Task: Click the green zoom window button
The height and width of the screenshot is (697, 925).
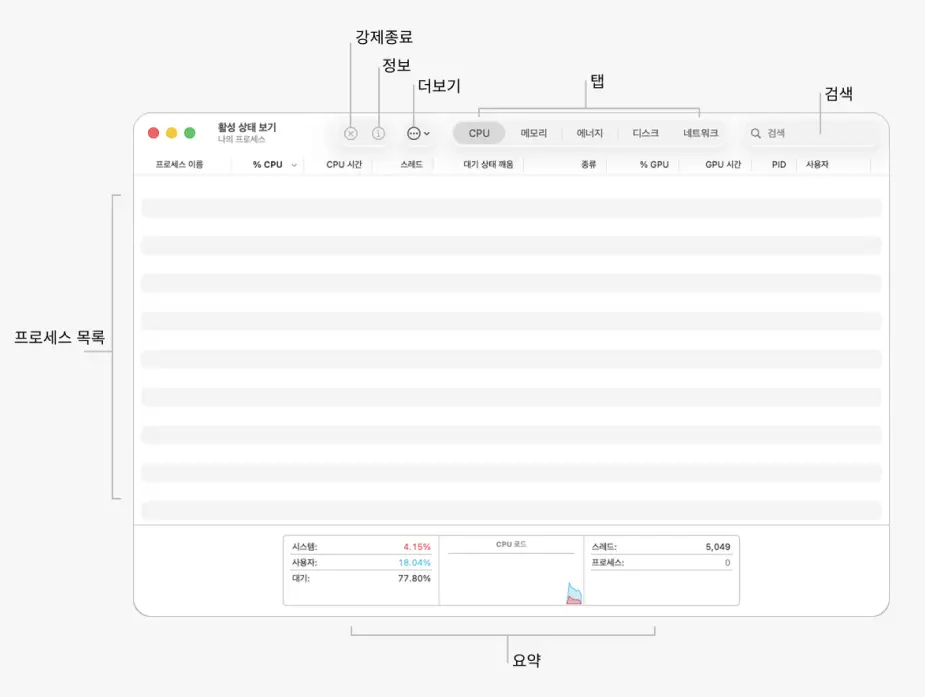Action: (190, 133)
